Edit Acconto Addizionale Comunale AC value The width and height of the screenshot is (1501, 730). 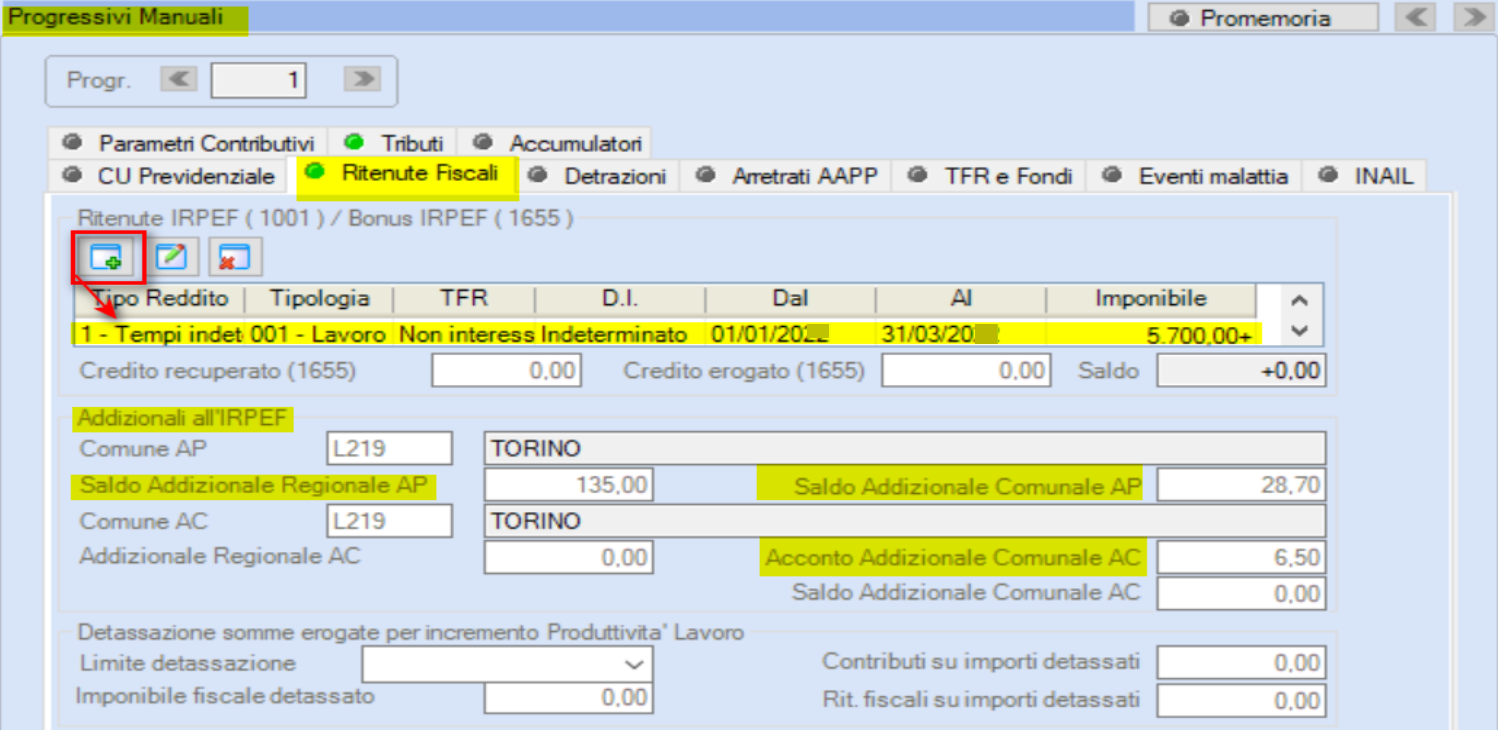pos(1241,558)
